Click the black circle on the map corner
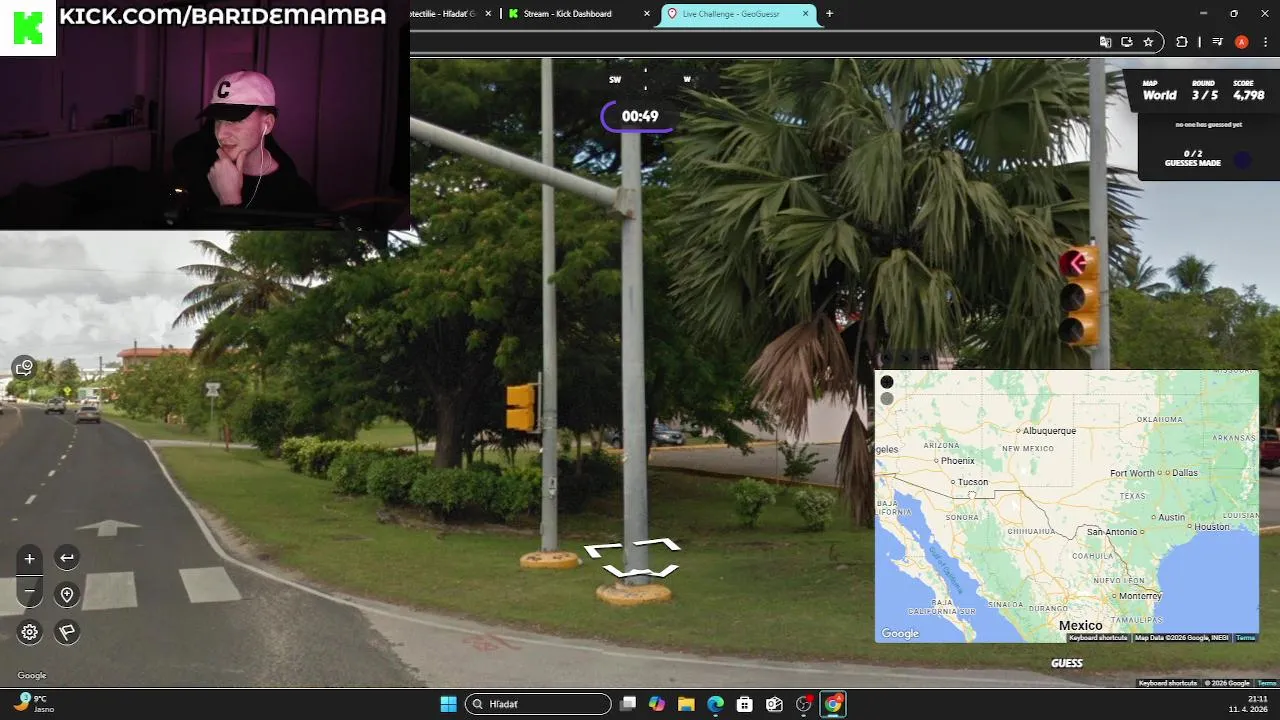The height and width of the screenshot is (720, 1280). coord(886,382)
